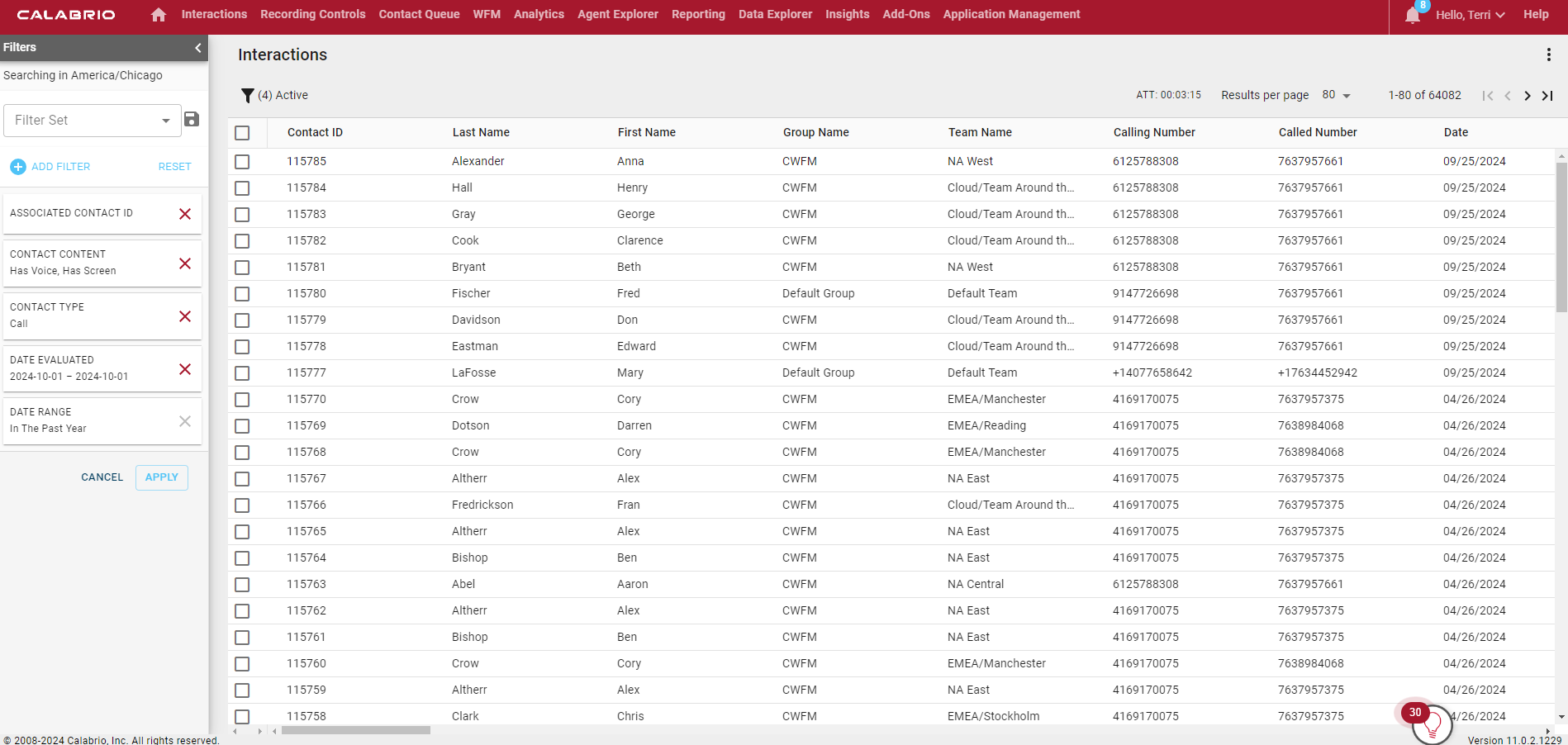The width and height of the screenshot is (1568, 745).
Task: Click the horizontal table scrollbar
Action: pos(355,730)
